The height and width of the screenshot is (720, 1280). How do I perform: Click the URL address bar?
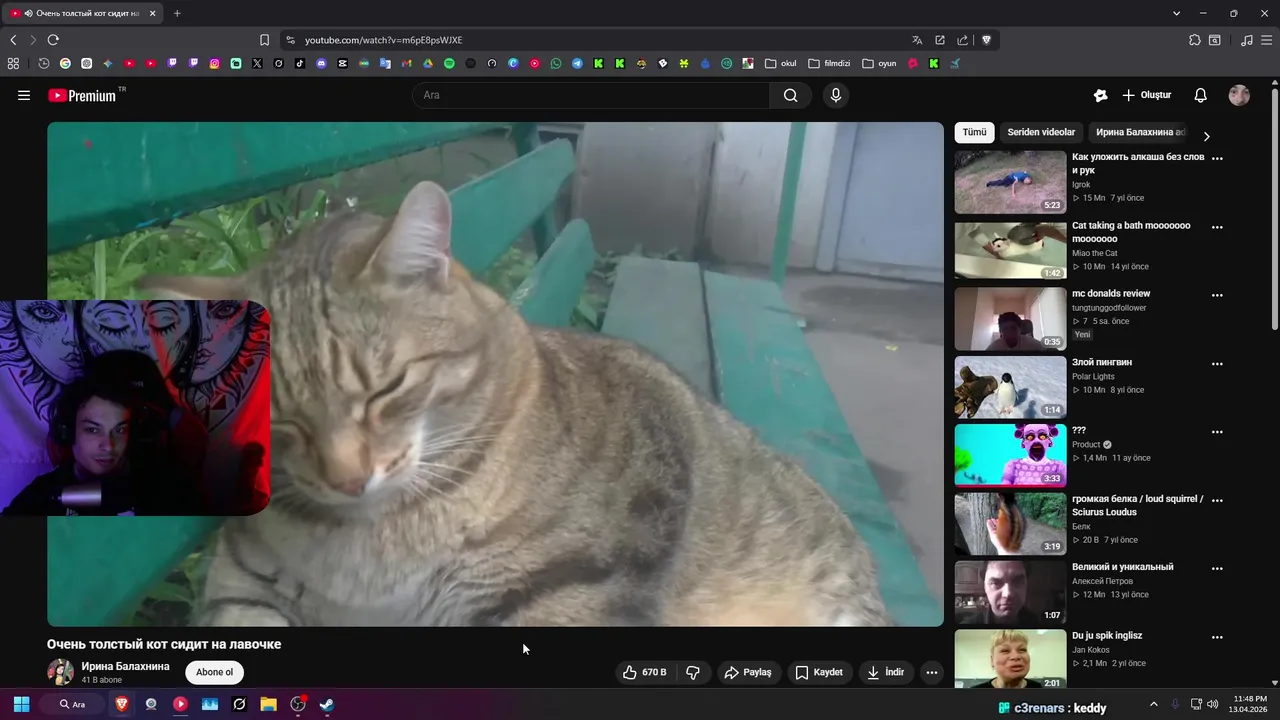pos(590,40)
